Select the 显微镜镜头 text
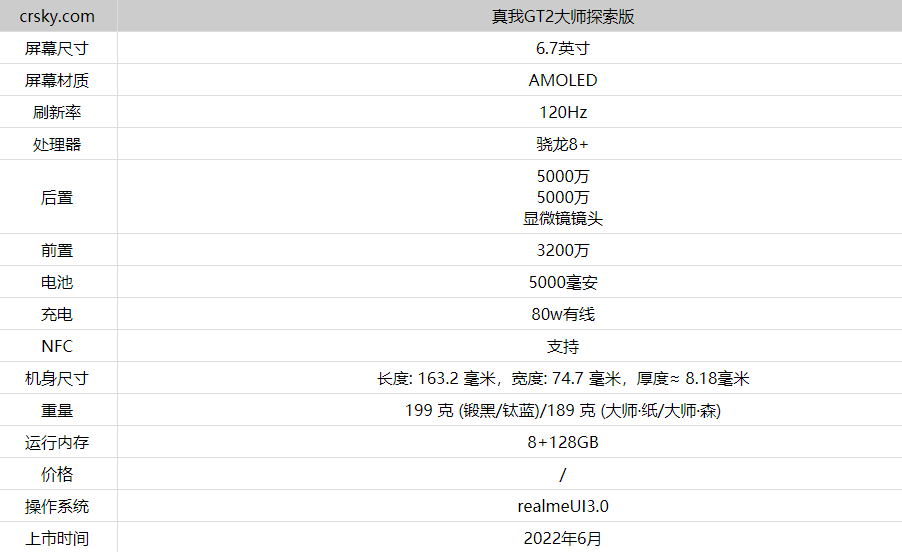The width and height of the screenshot is (902, 552). pos(563,218)
